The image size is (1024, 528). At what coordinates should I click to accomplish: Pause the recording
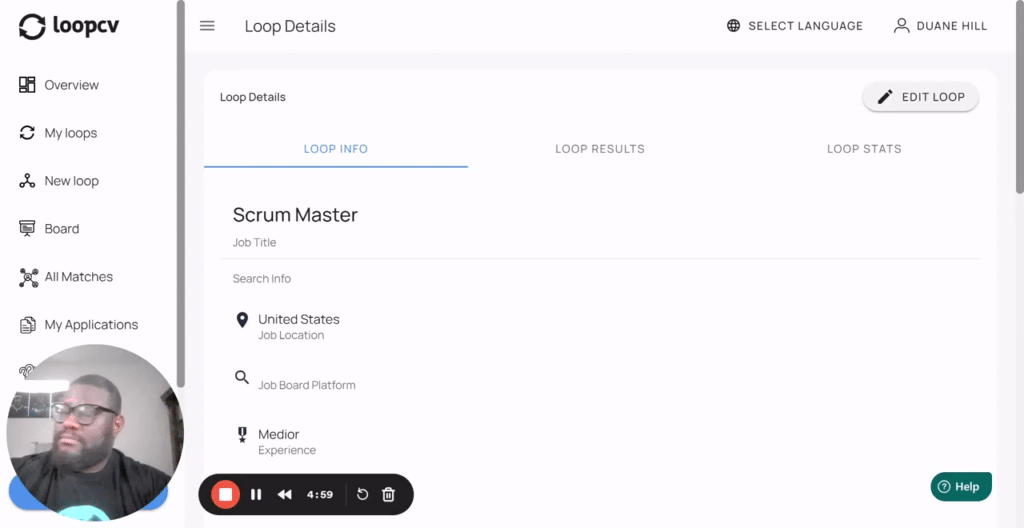click(x=256, y=495)
